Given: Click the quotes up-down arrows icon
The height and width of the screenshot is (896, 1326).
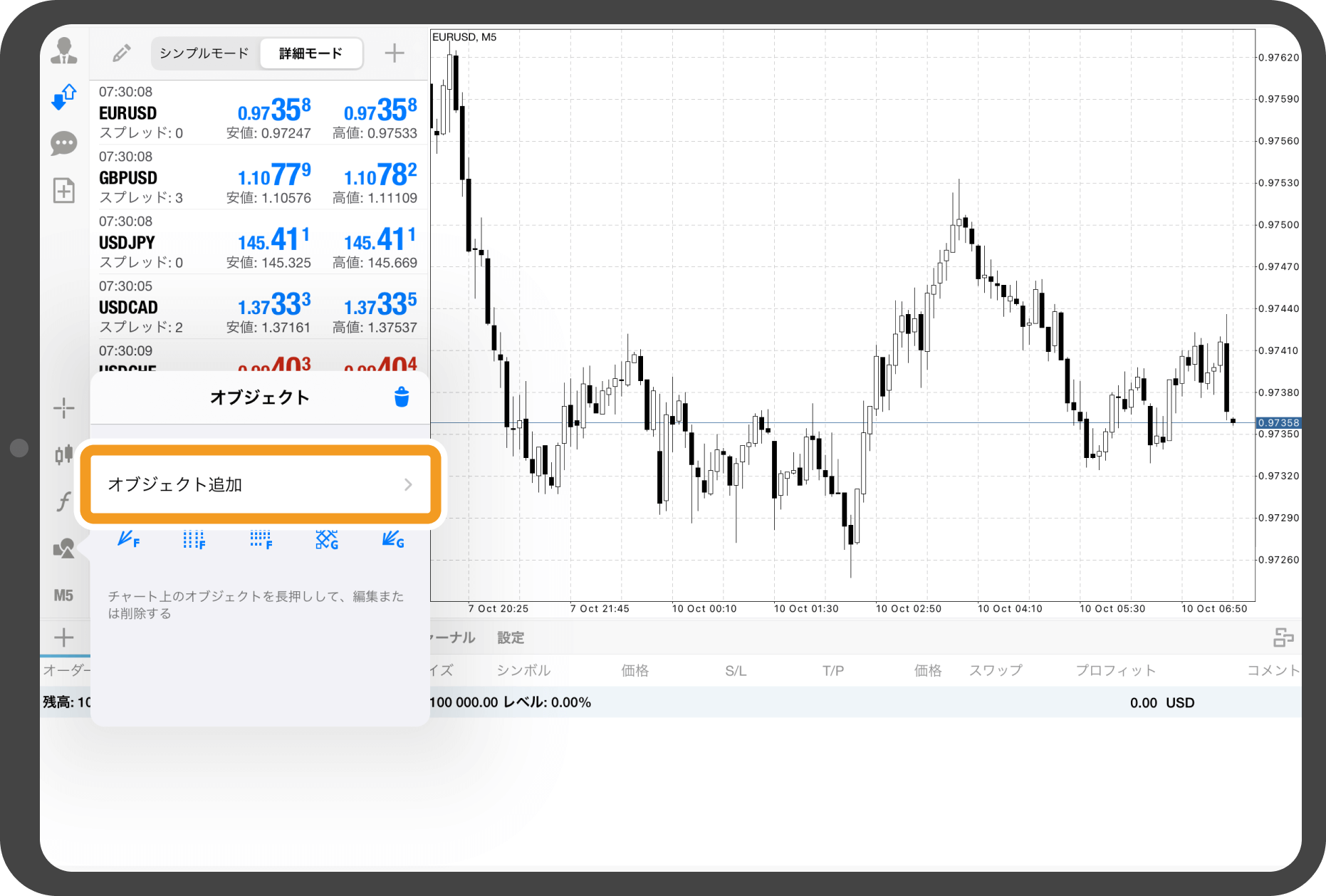Looking at the screenshot, I should (64, 97).
